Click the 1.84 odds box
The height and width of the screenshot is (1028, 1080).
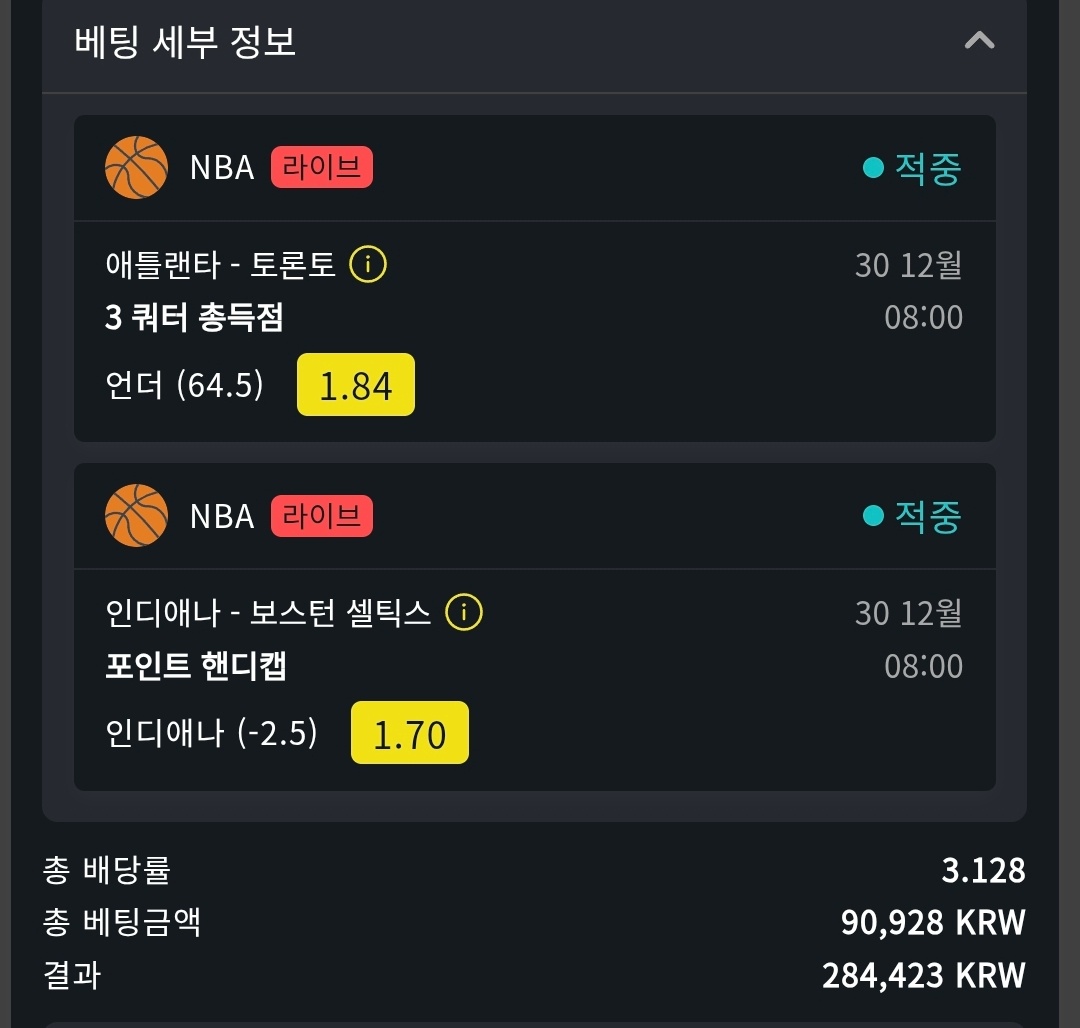click(x=356, y=385)
